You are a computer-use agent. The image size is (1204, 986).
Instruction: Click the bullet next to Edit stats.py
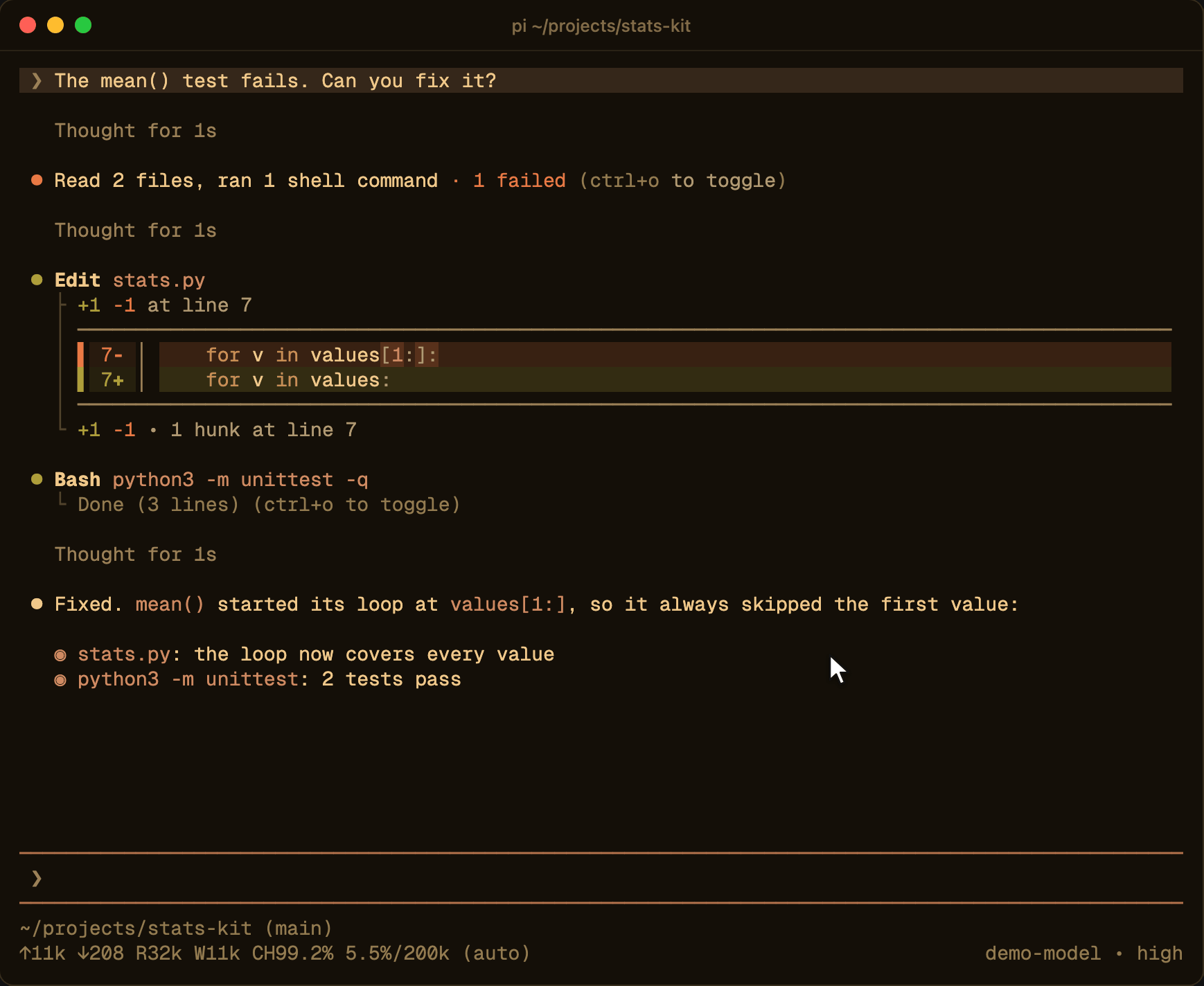[x=37, y=280]
